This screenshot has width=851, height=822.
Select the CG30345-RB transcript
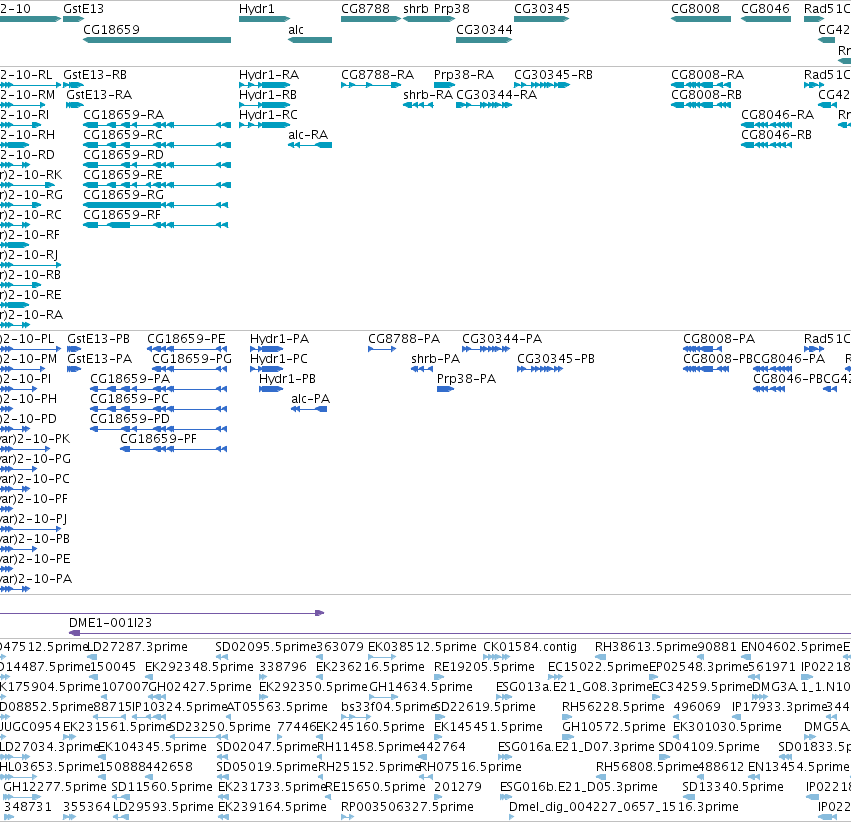[542, 85]
